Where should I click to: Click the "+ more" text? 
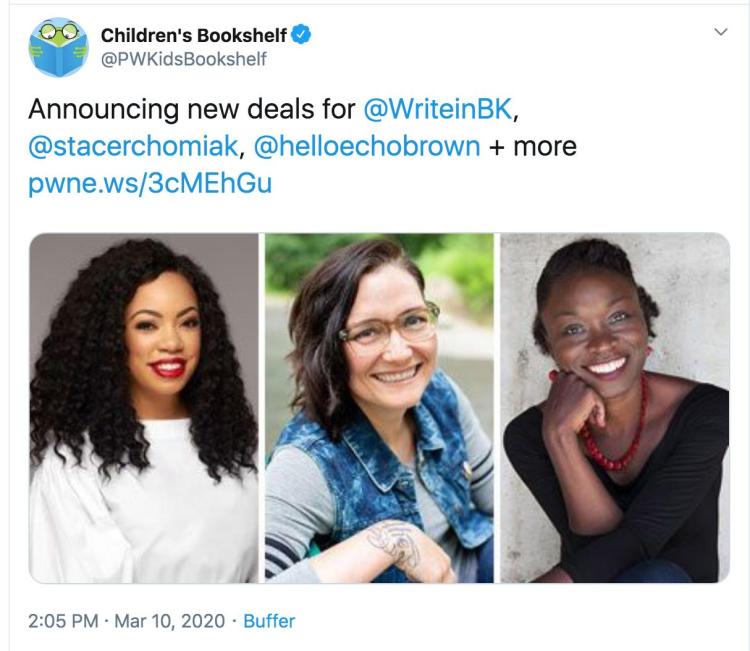coord(533,146)
